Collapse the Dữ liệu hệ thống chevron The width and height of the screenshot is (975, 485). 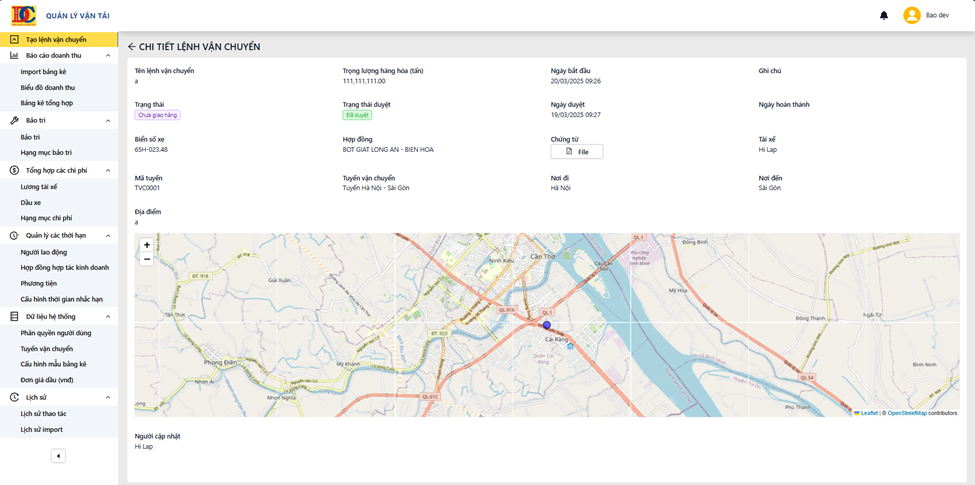tap(108, 316)
